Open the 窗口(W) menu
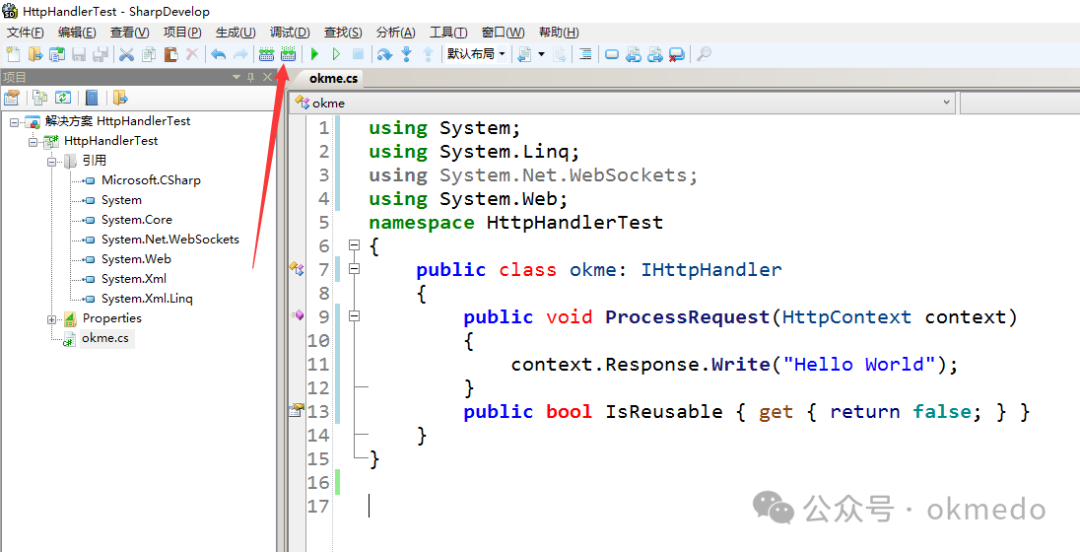Screen dimensions: 1080x552 coord(503,32)
